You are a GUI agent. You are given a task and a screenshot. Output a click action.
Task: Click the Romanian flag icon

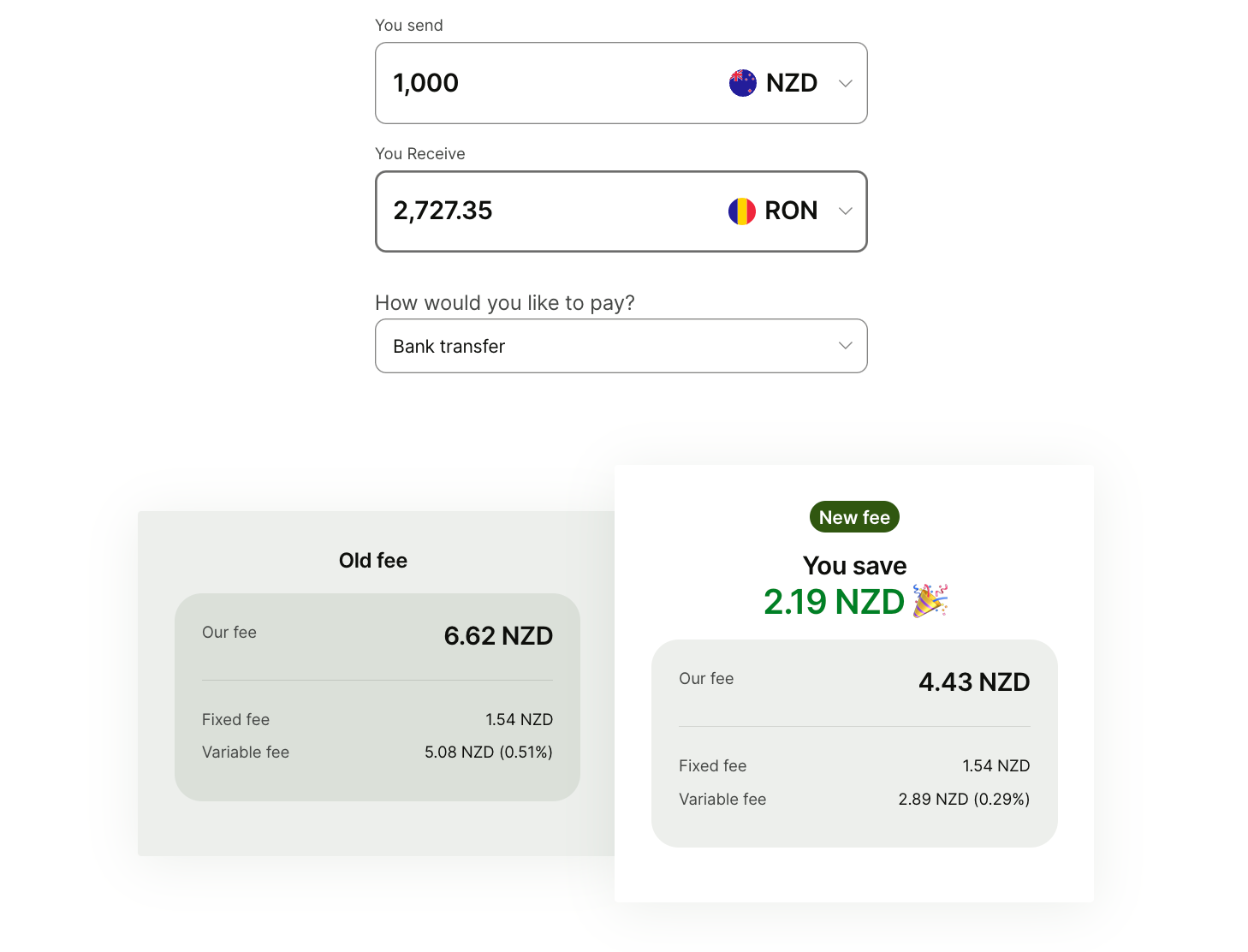[x=742, y=211]
